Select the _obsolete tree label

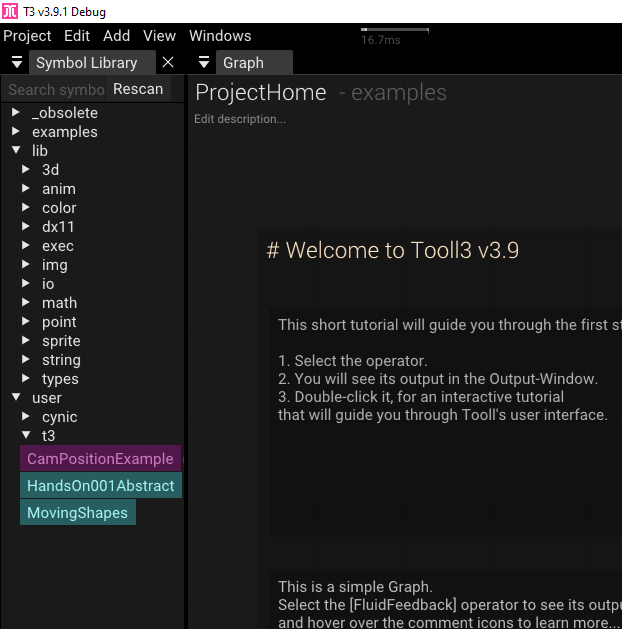(x=65, y=113)
